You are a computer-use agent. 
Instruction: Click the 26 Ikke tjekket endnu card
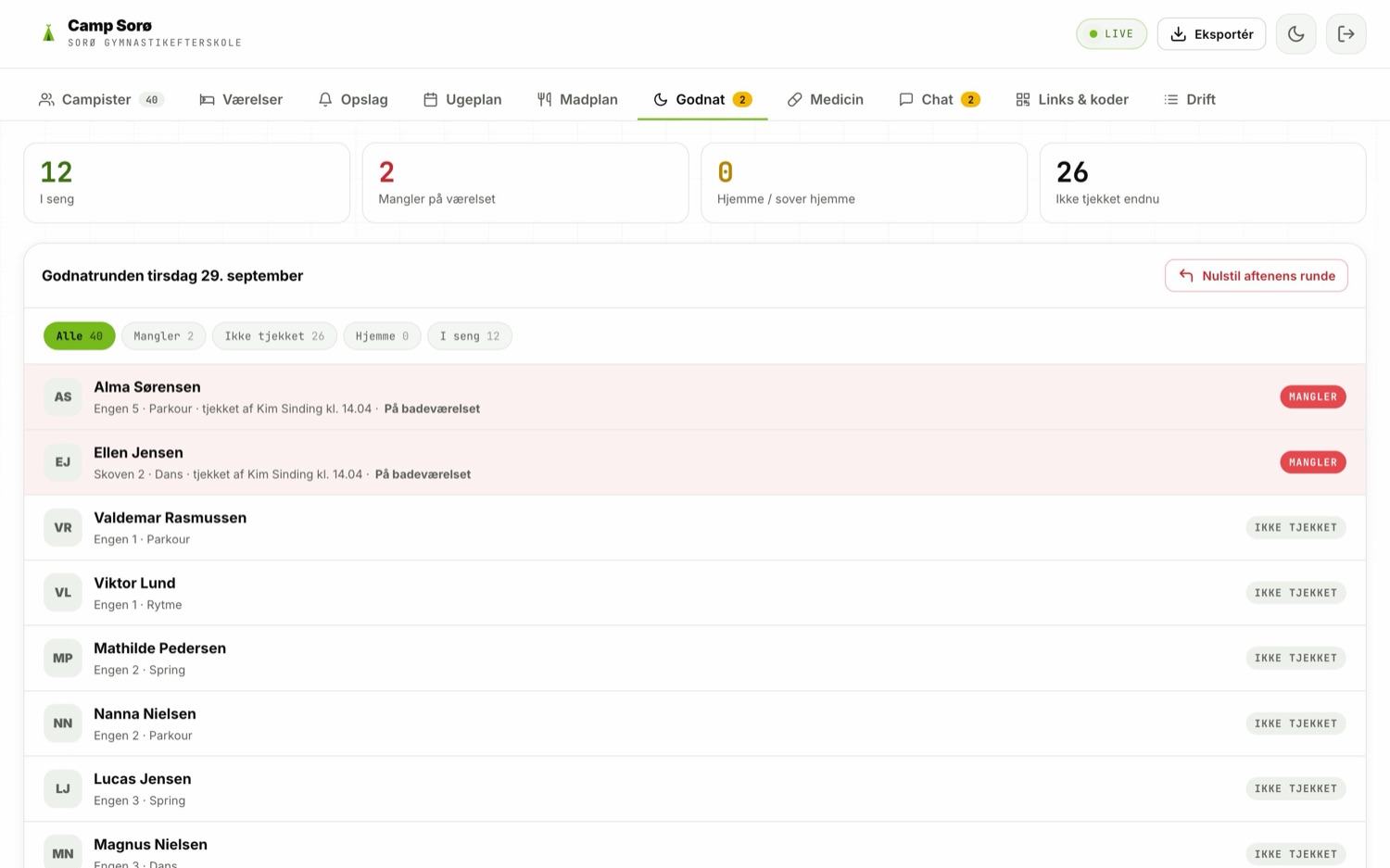click(1202, 182)
